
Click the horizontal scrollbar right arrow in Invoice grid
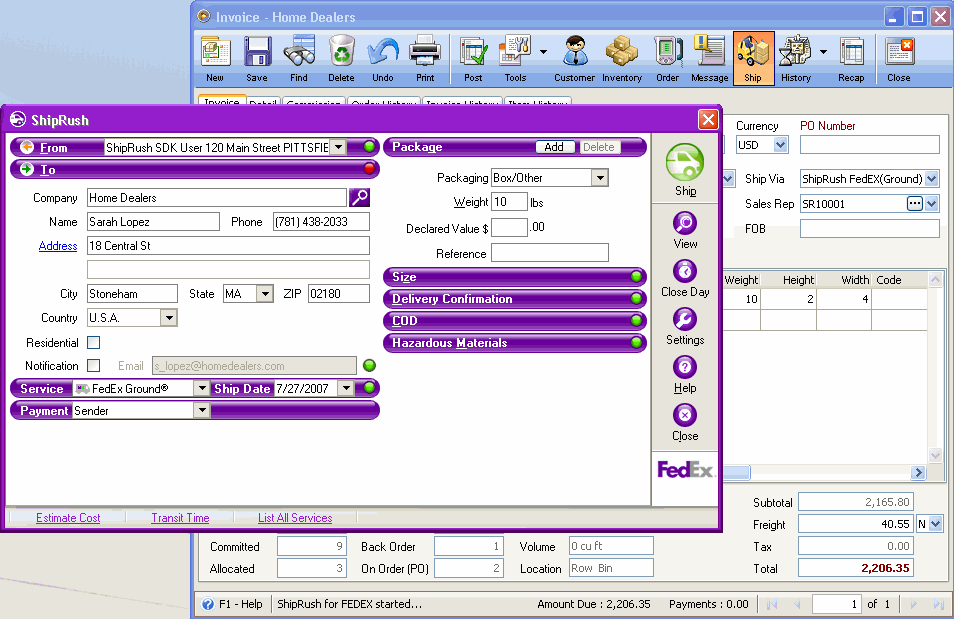(x=918, y=472)
